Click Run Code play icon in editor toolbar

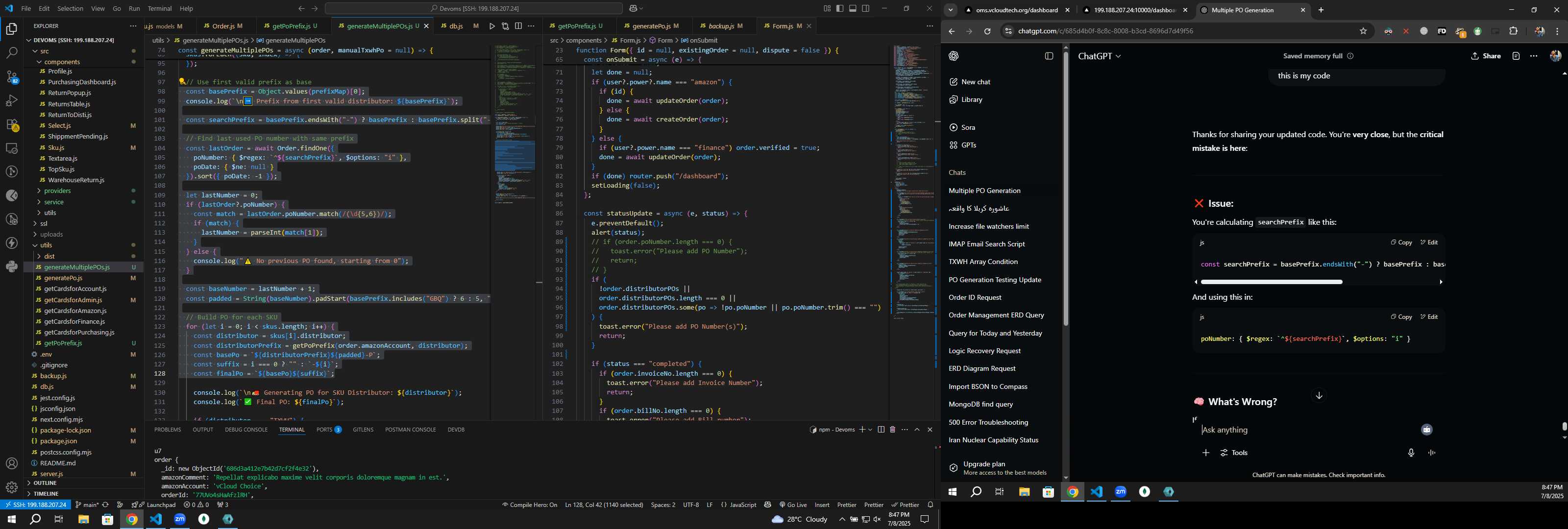(x=492, y=26)
